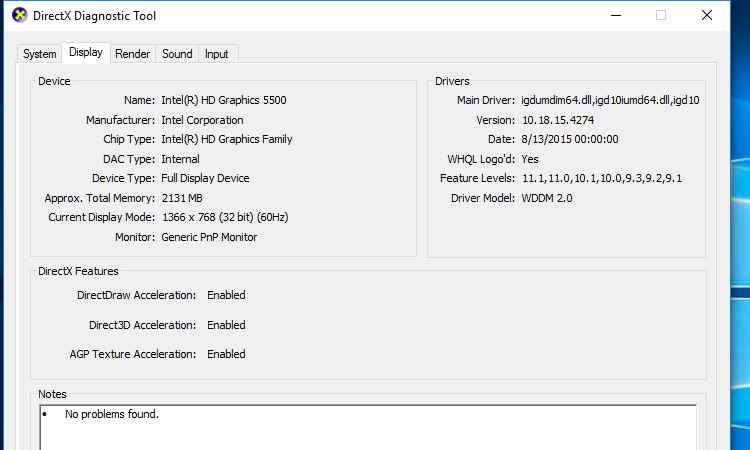Click the 'Main Driver:' label

(486, 100)
